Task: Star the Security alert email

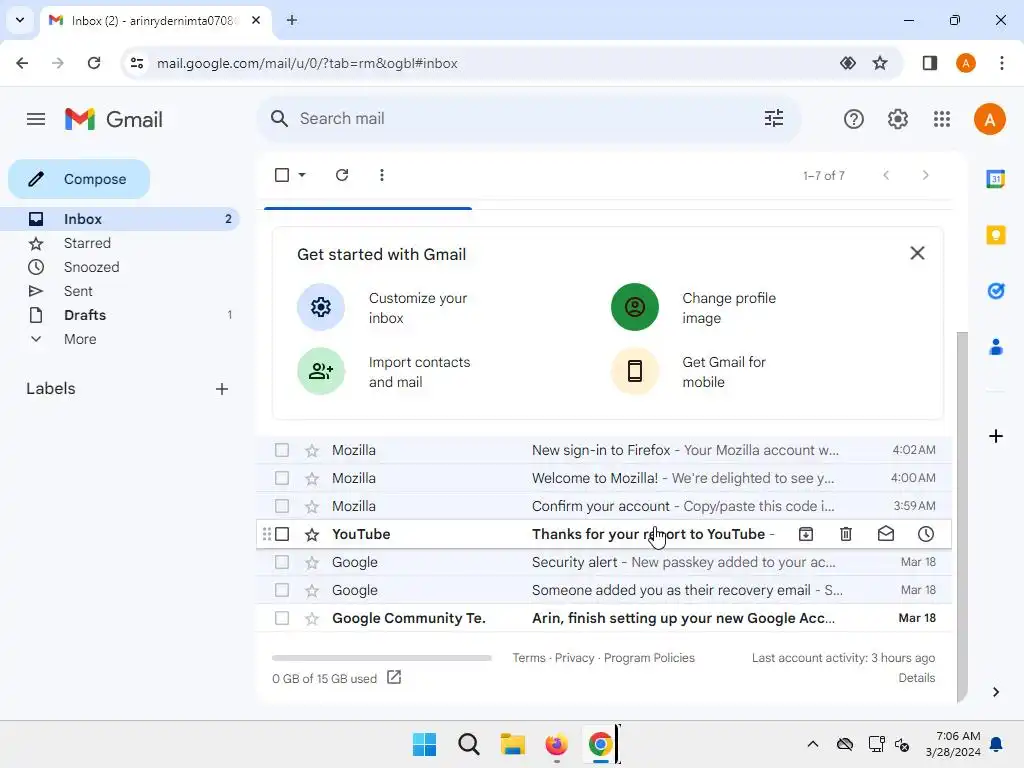Action: tap(312, 562)
